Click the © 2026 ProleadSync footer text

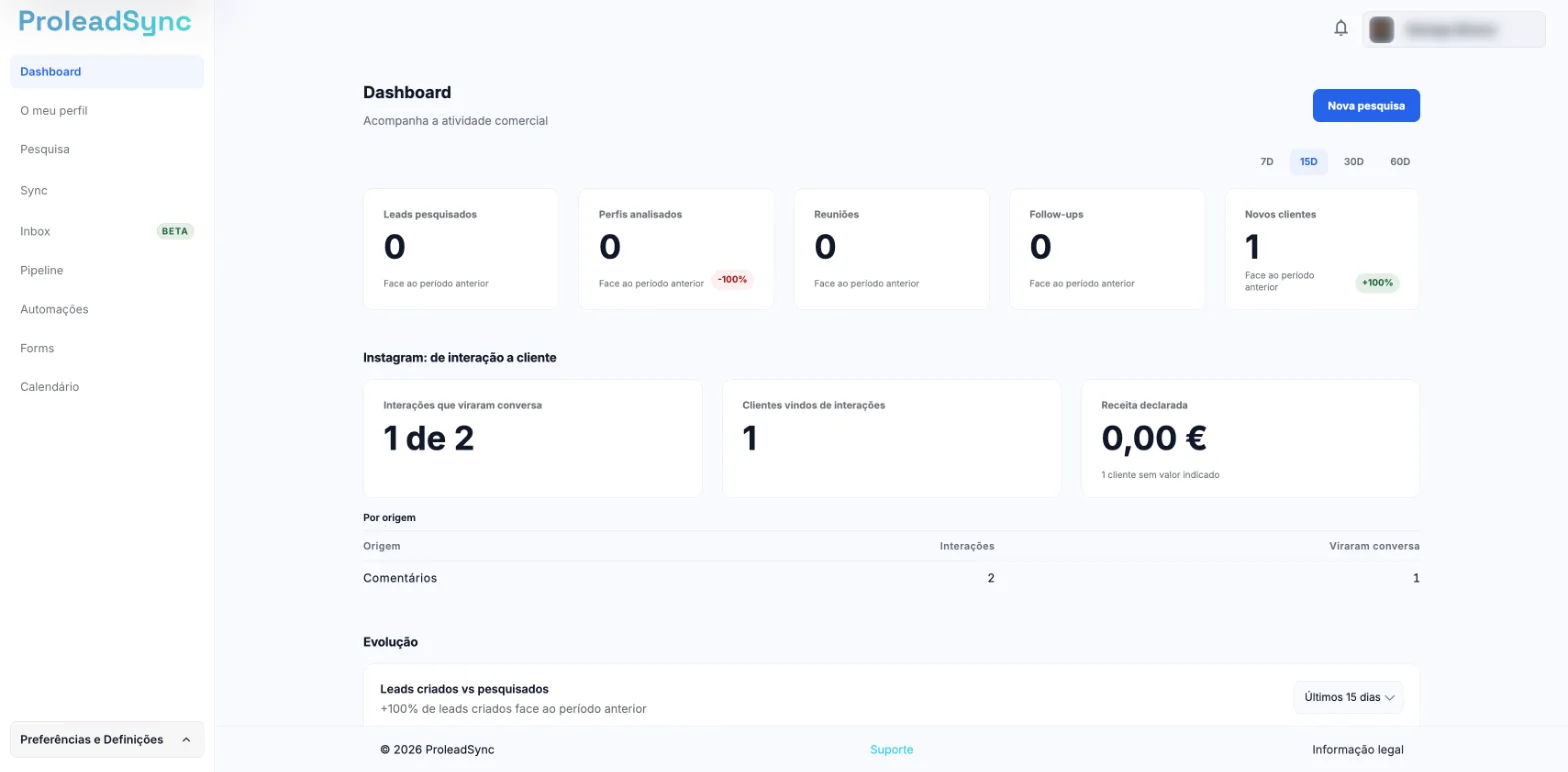437,750
